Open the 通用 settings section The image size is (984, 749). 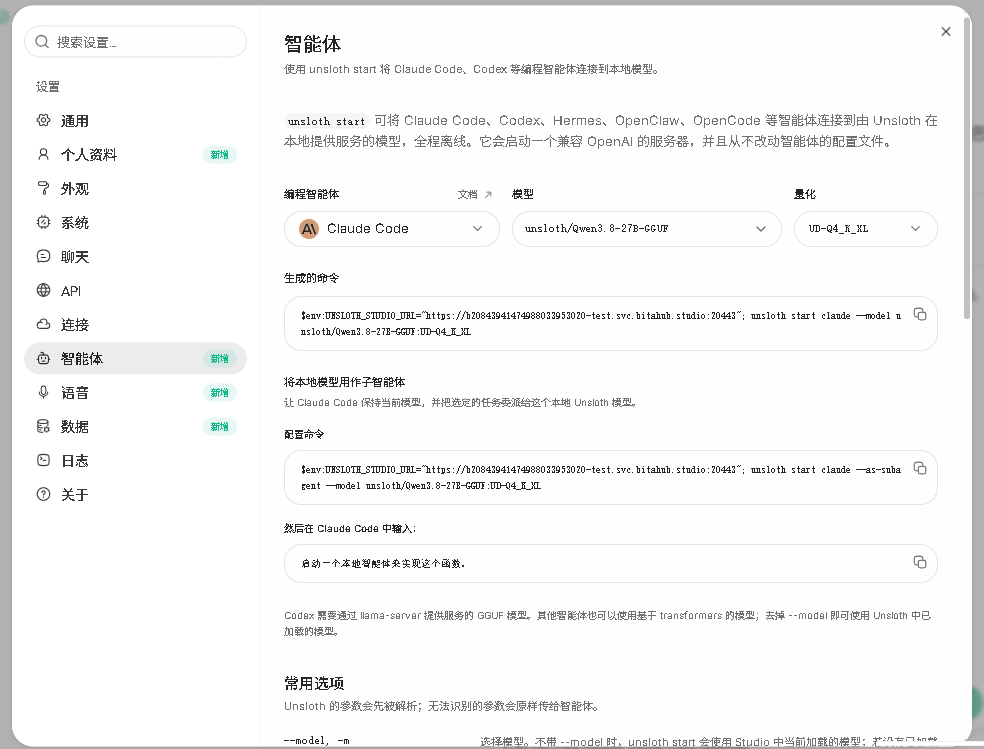[135, 120]
